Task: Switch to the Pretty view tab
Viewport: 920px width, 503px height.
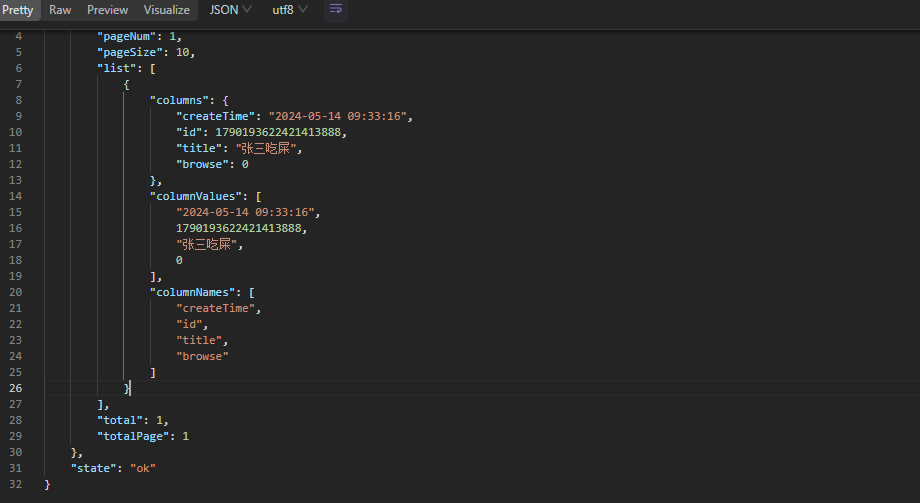Action: 18,10
